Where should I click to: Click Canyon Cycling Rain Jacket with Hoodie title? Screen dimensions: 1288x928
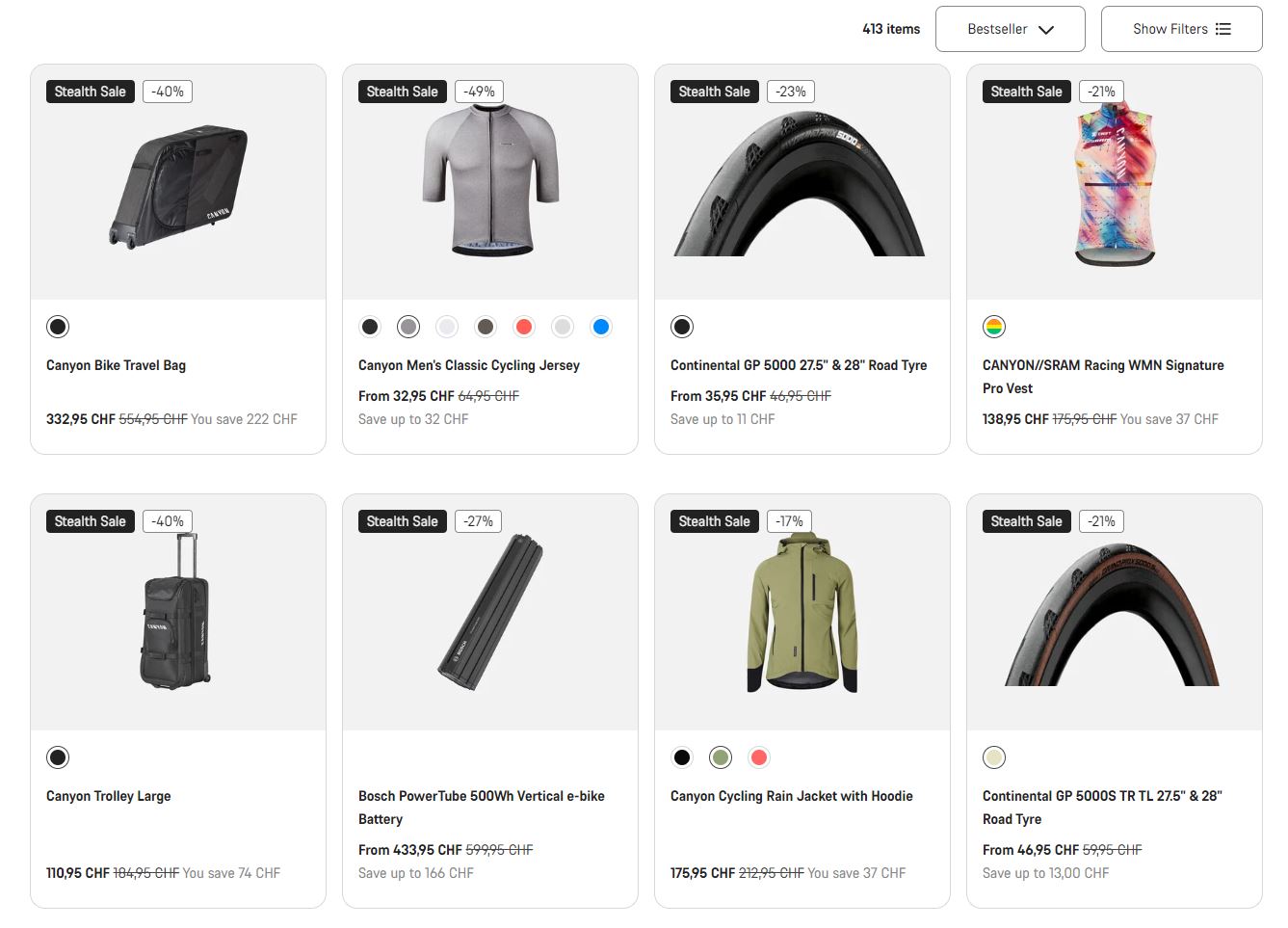pos(791,796)
